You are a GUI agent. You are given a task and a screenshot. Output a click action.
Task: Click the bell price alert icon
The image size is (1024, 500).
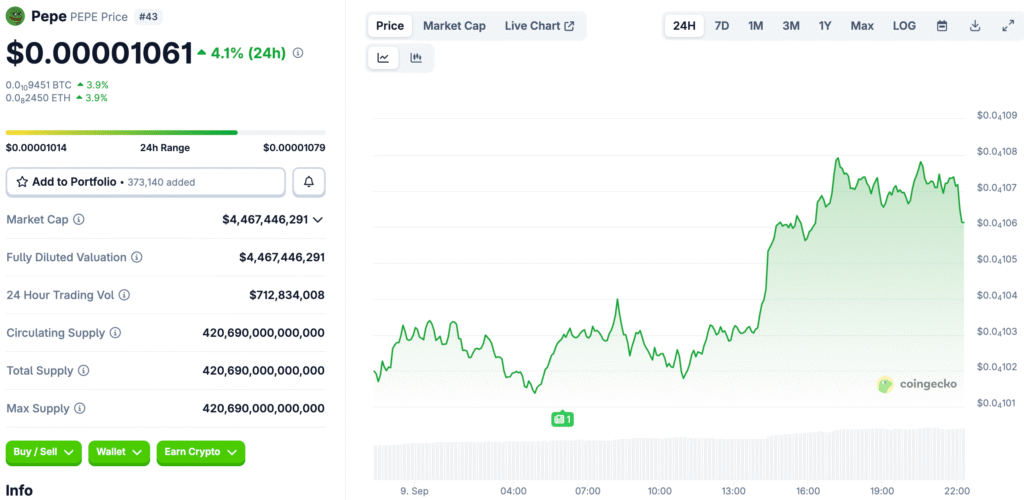point(309,182)
